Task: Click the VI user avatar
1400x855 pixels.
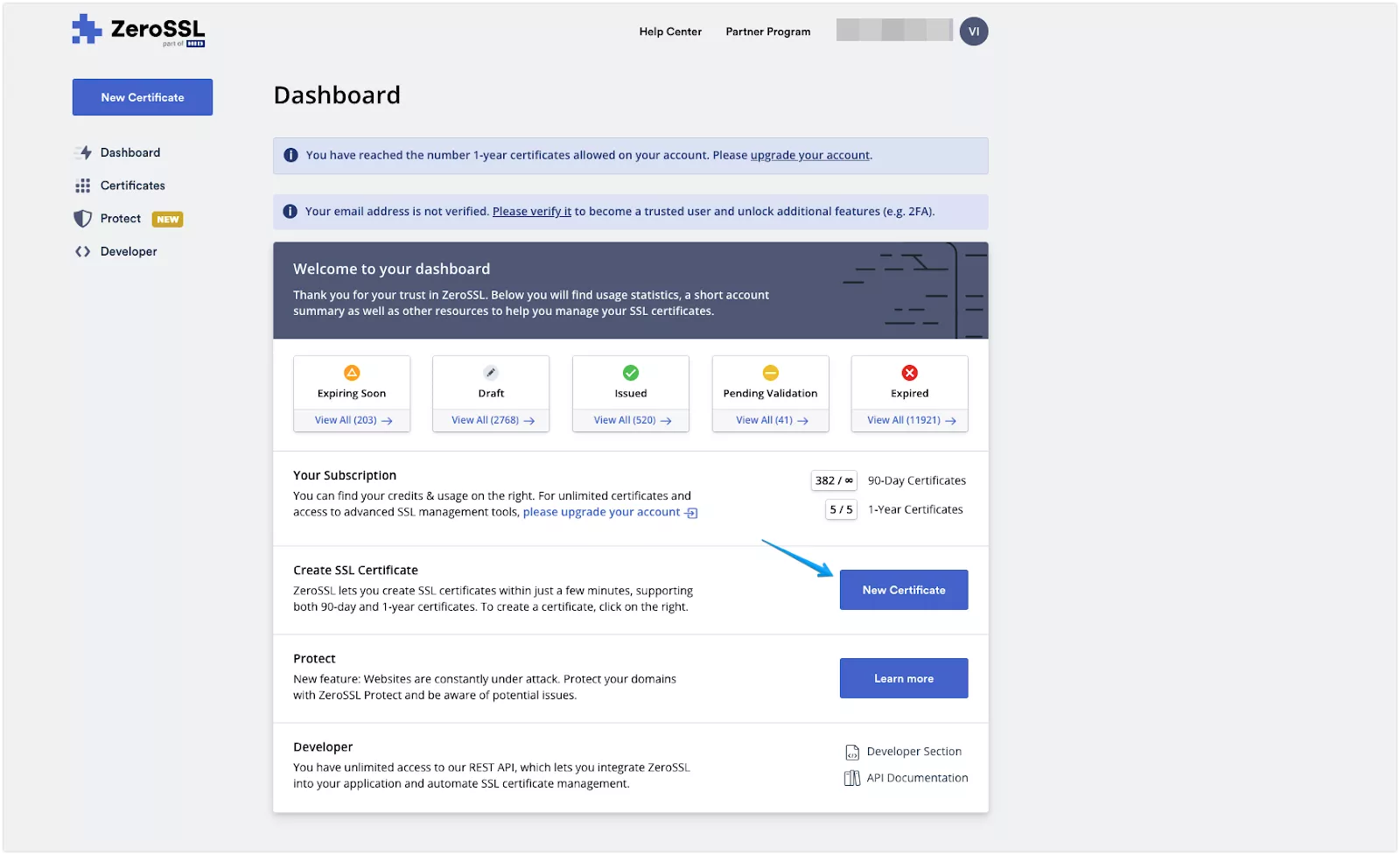Action: [x=974, y=31]
